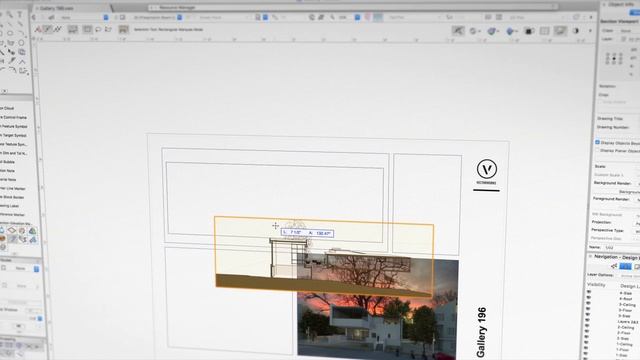Screen dimensions: 640x360
Task: Click the orange icon in tool sets palette
Action: [x=2, y=239]
